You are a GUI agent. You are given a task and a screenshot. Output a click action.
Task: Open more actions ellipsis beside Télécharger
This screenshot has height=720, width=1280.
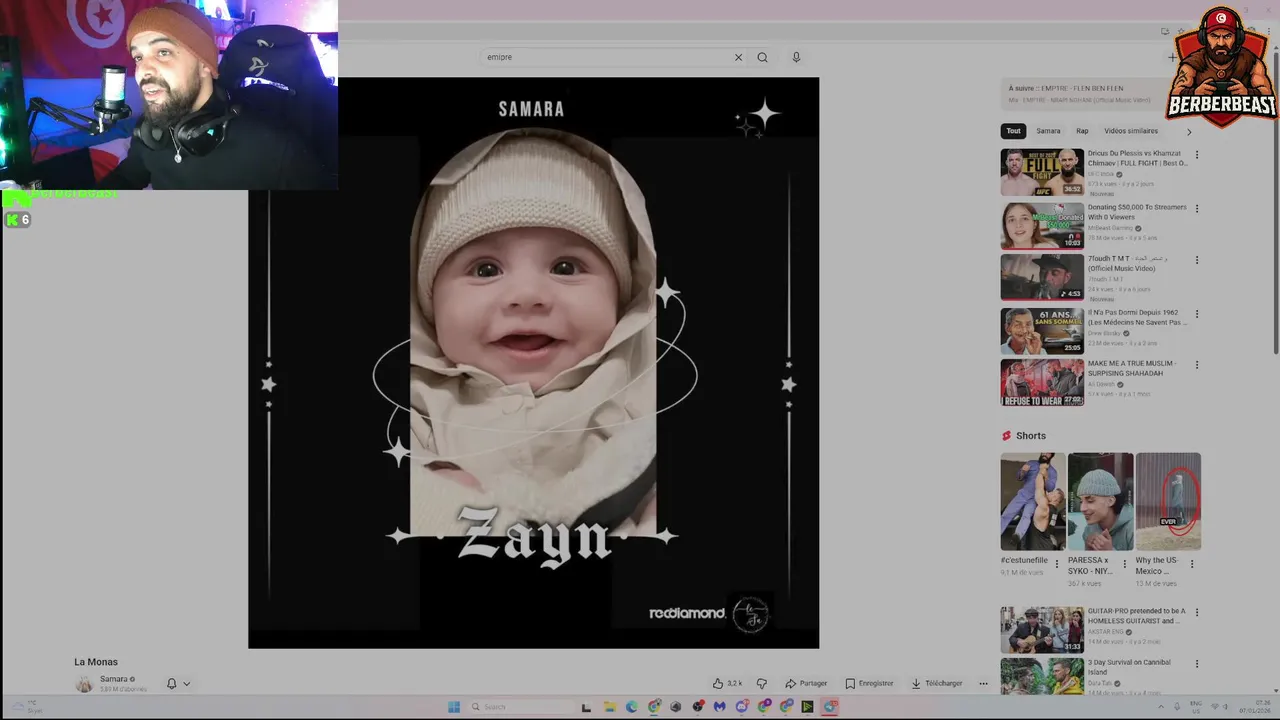(x=983, y=683)
